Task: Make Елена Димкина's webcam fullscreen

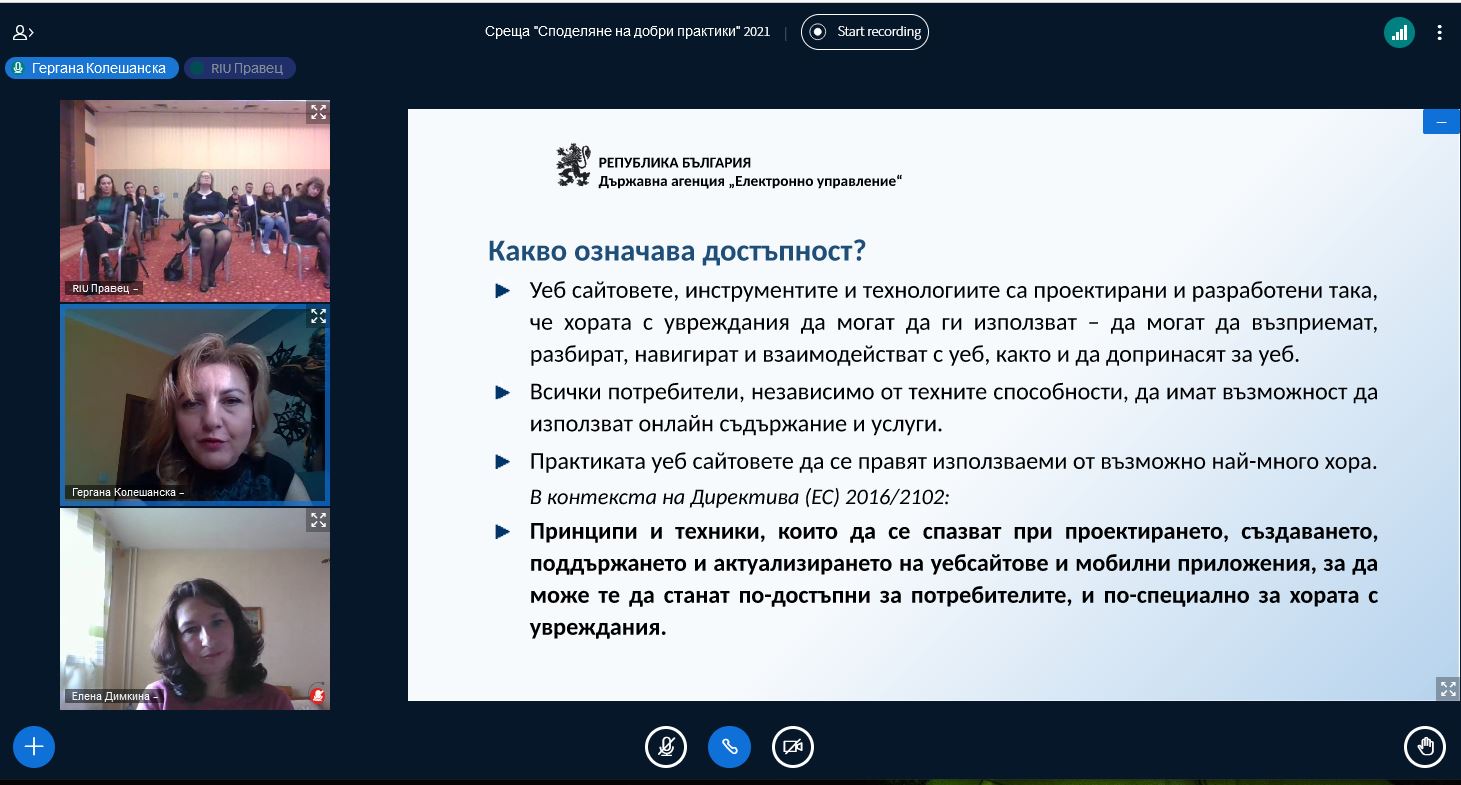Action: (x=318, y=520)
